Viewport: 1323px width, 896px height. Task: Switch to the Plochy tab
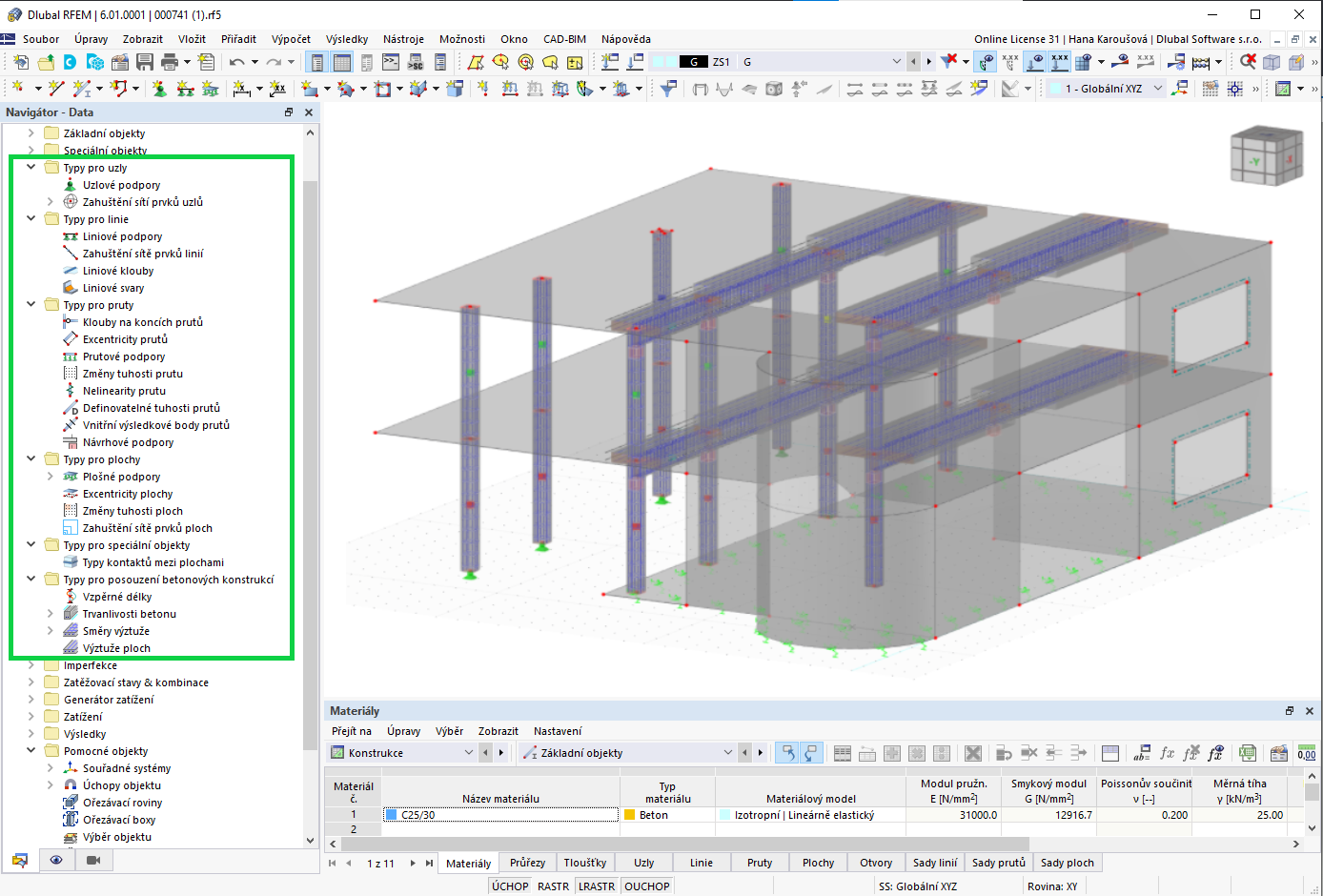pyautogui.click(x=818, y=863)
